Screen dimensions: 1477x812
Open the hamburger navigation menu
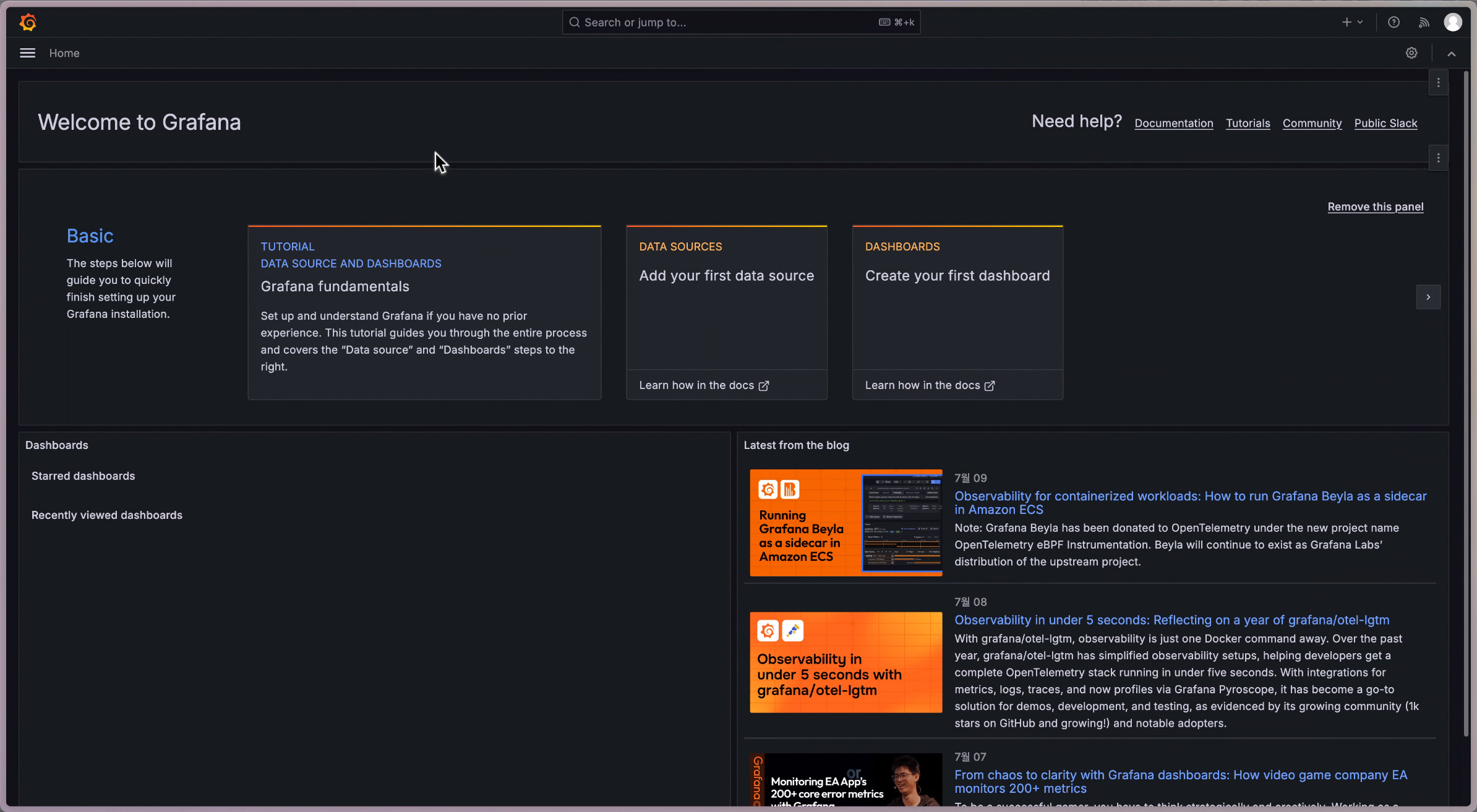coord(27,53)
